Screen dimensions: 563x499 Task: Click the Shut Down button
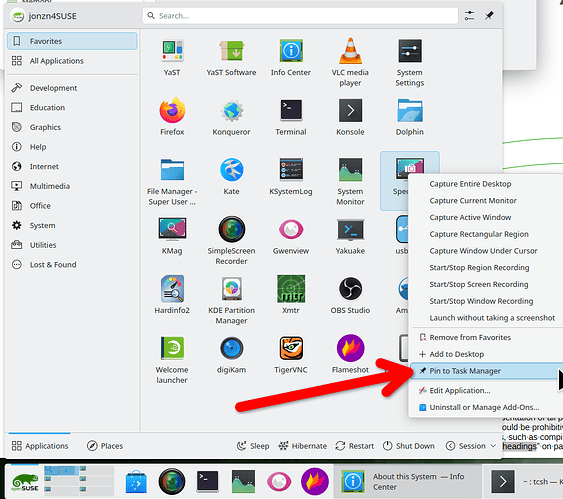tap(408, 446)
